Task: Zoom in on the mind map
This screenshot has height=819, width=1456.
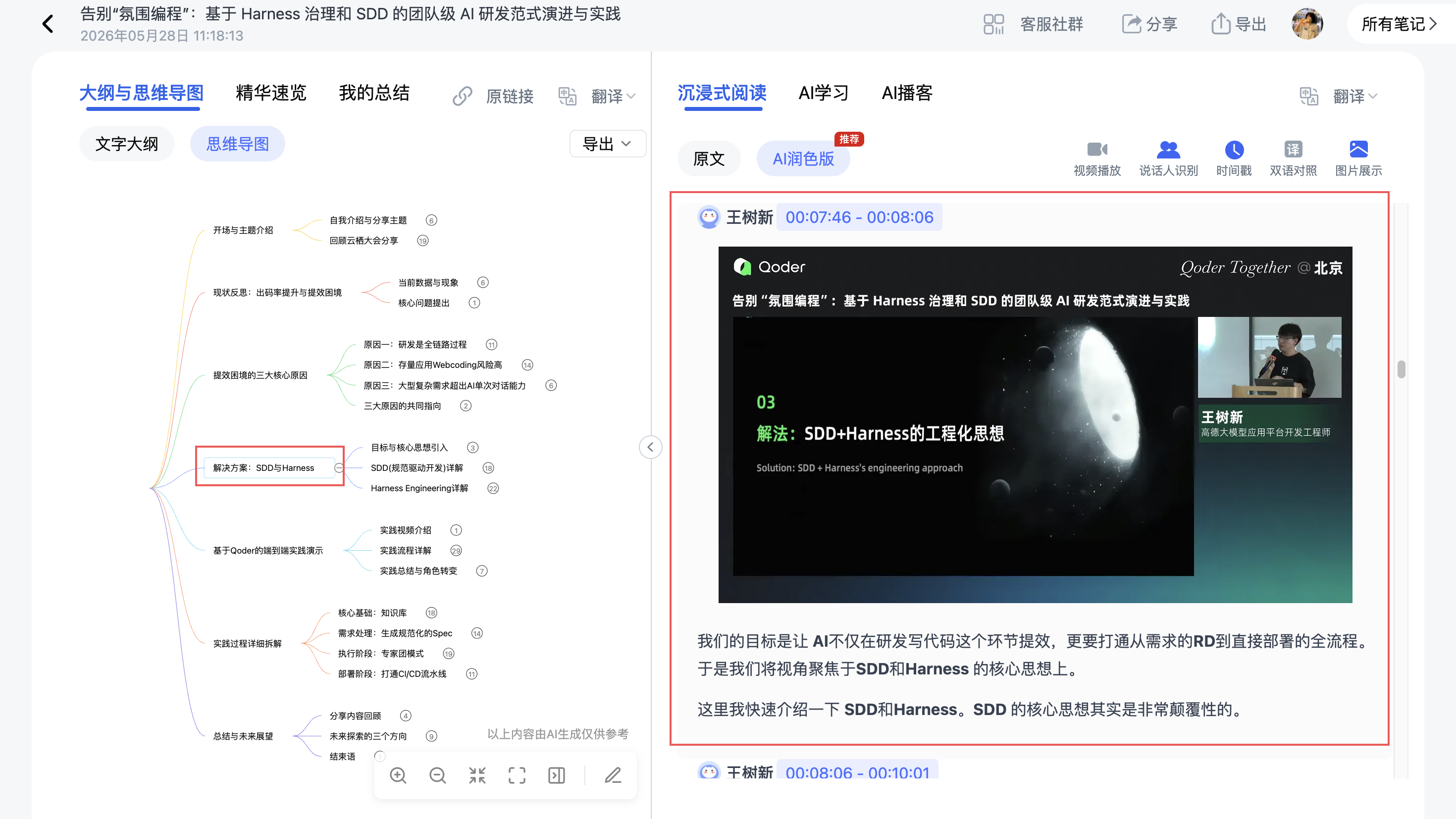Action: (398, 775)
